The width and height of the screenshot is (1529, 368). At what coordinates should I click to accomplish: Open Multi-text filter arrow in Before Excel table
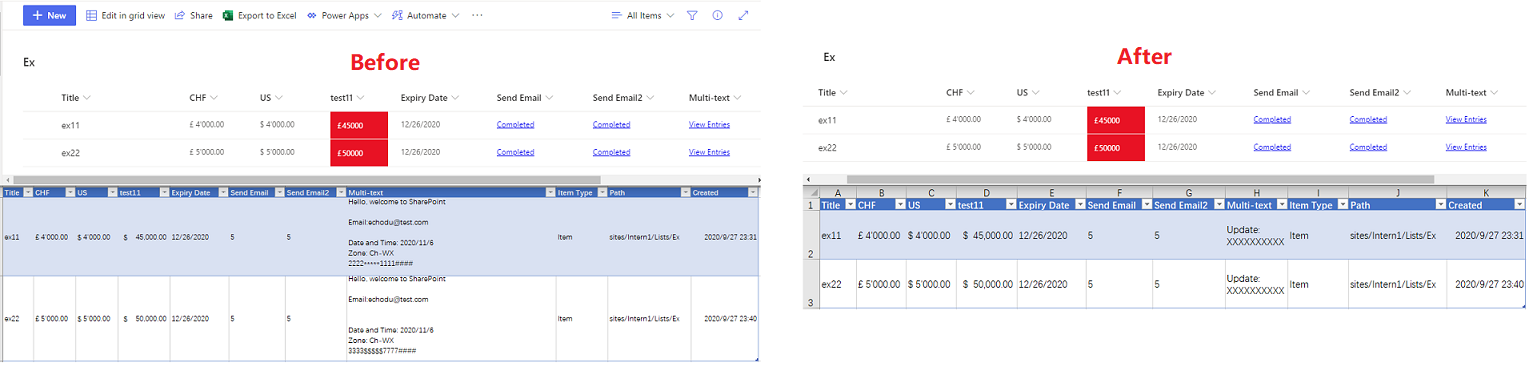click(x=550, y=192)
